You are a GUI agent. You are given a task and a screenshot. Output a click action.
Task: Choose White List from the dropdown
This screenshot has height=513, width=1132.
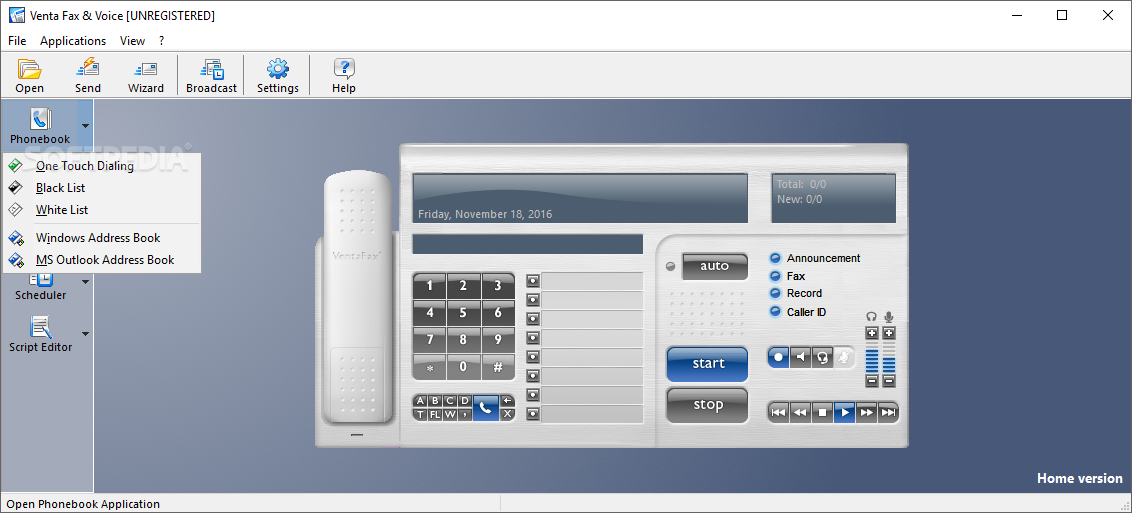(x=101, y=210)
